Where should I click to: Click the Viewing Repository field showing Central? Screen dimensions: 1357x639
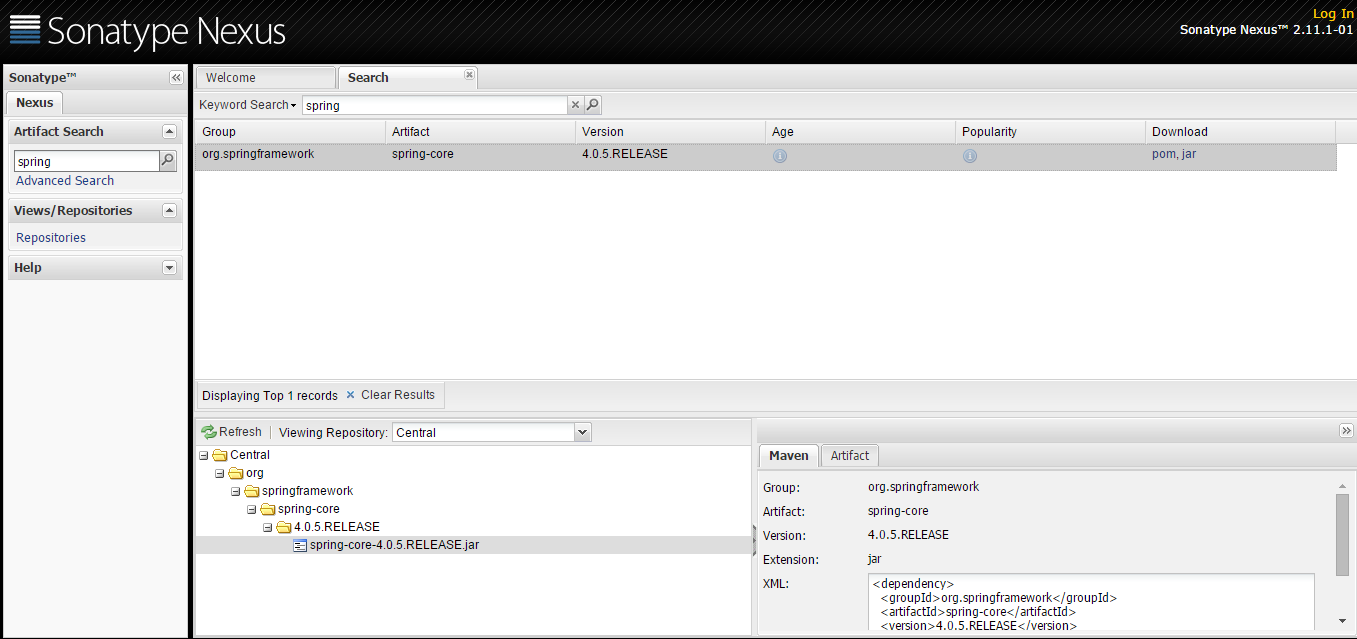pyautogui.click(x=484, y=433)
